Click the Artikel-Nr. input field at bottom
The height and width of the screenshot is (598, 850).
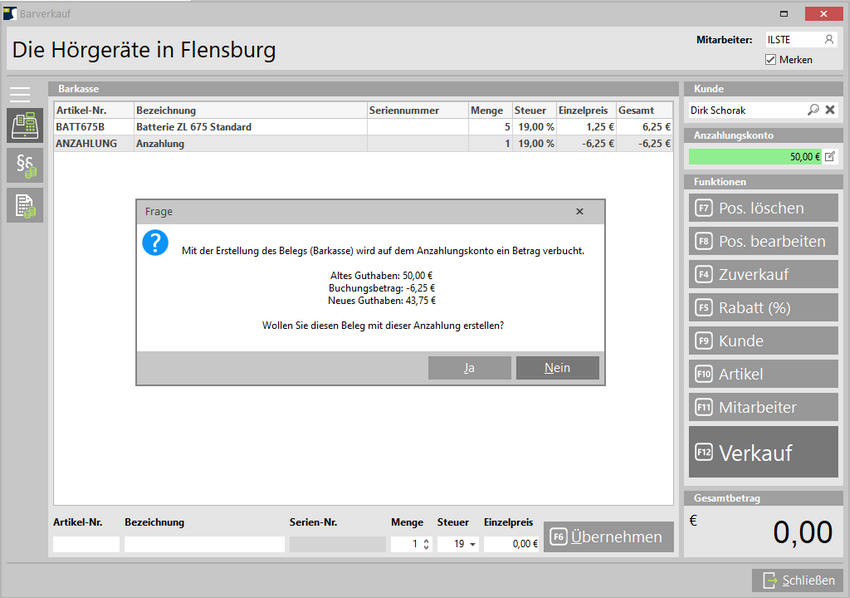click(x=86, y=545)
